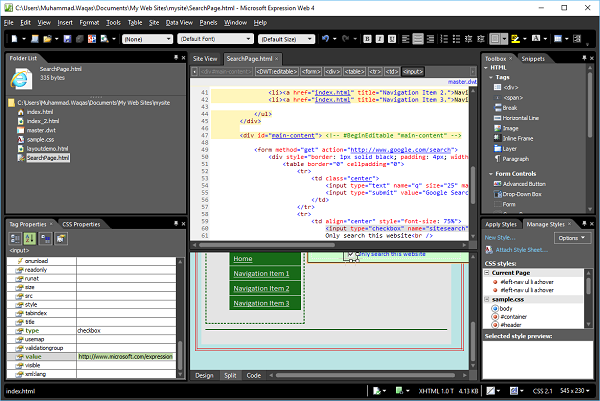Image resolution: width=600 pixels, height=401 pixels.
Task: Show categorized list in Tag Properties
Action: click(15, 239)
